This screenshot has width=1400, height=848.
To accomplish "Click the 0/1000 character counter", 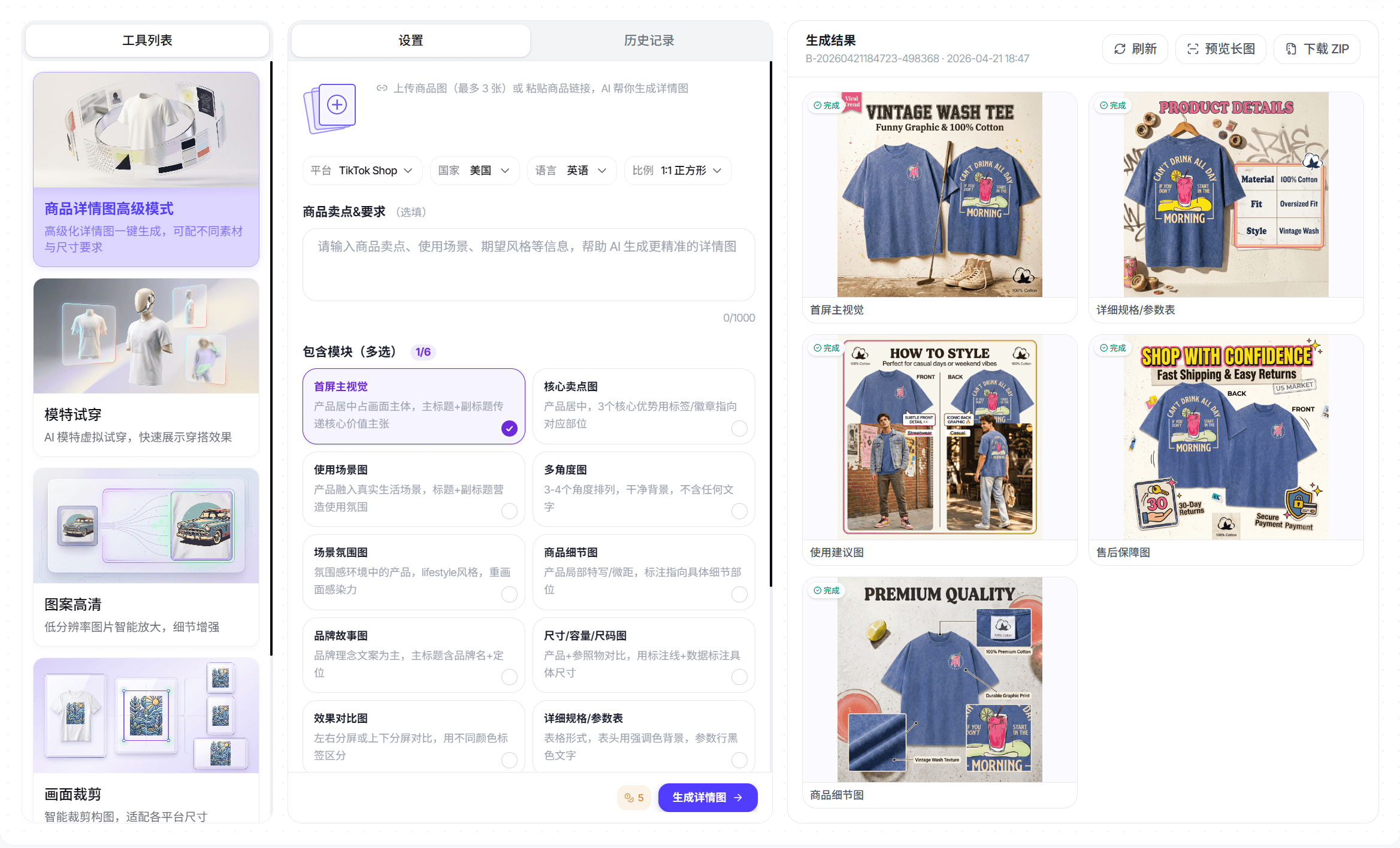I will 739,318.
